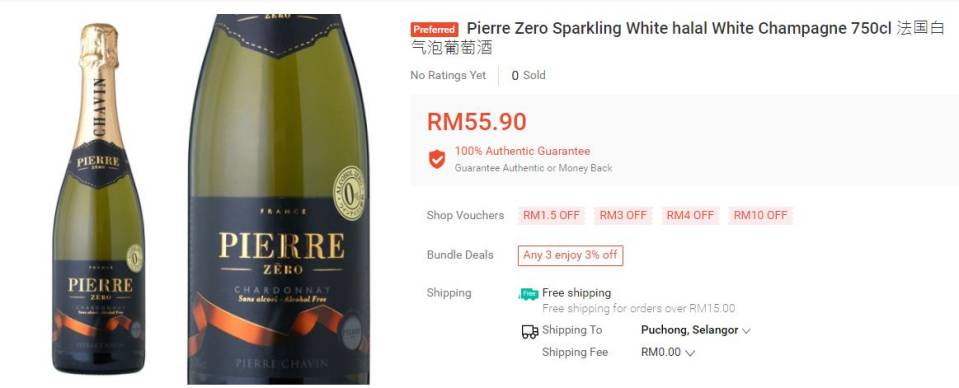Image resolution: width=959 pixels, height=388 pixels.
Task: Open the 100% Authentic Guarantee link
Action: point(522,151)
